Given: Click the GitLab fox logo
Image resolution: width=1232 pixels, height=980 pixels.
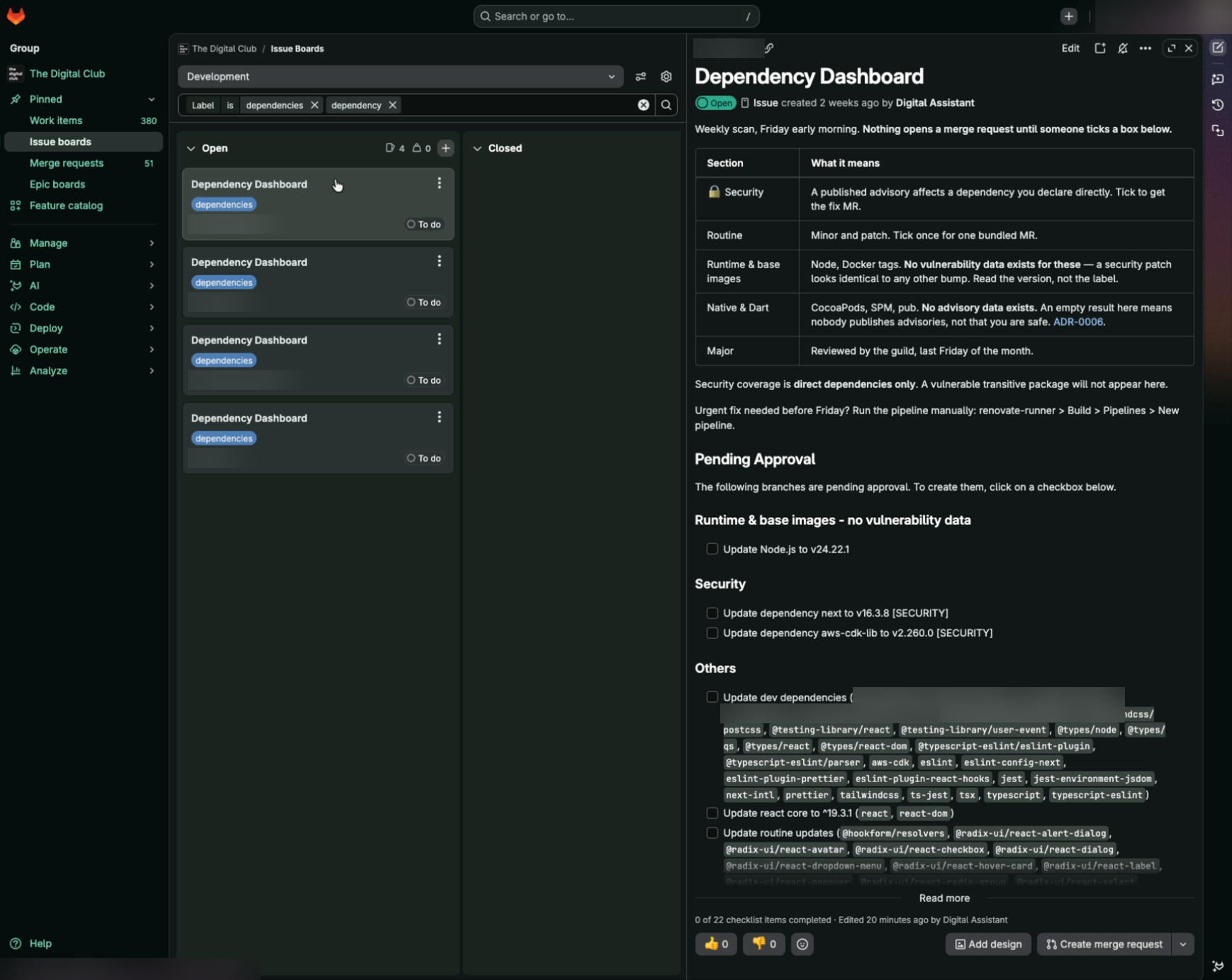Looking at the screenshot, I should [16, 16].
